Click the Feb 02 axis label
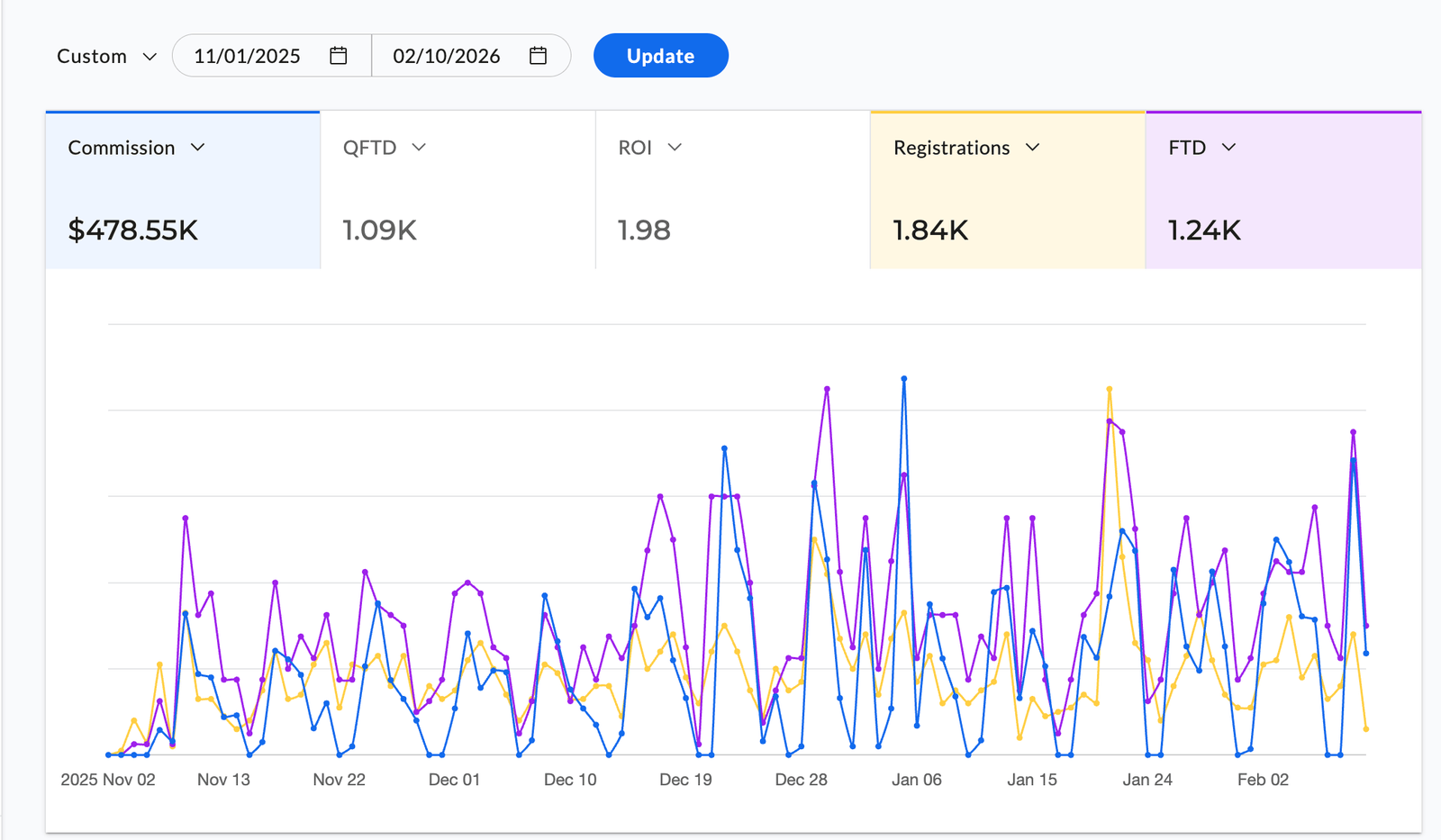Image resolution: width=1441 pixels, height=840 pixels. click(1263, 780)
